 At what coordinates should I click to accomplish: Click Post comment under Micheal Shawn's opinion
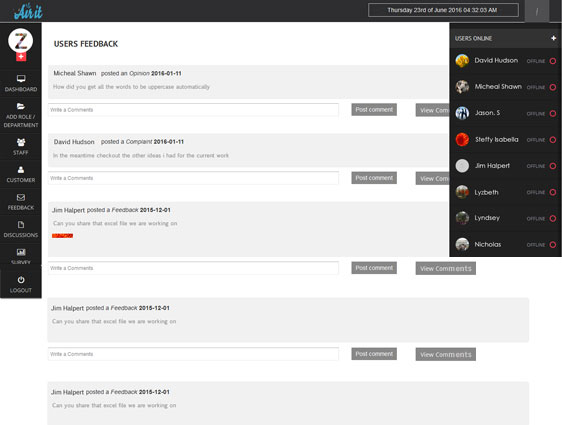(x=374, y=110)
